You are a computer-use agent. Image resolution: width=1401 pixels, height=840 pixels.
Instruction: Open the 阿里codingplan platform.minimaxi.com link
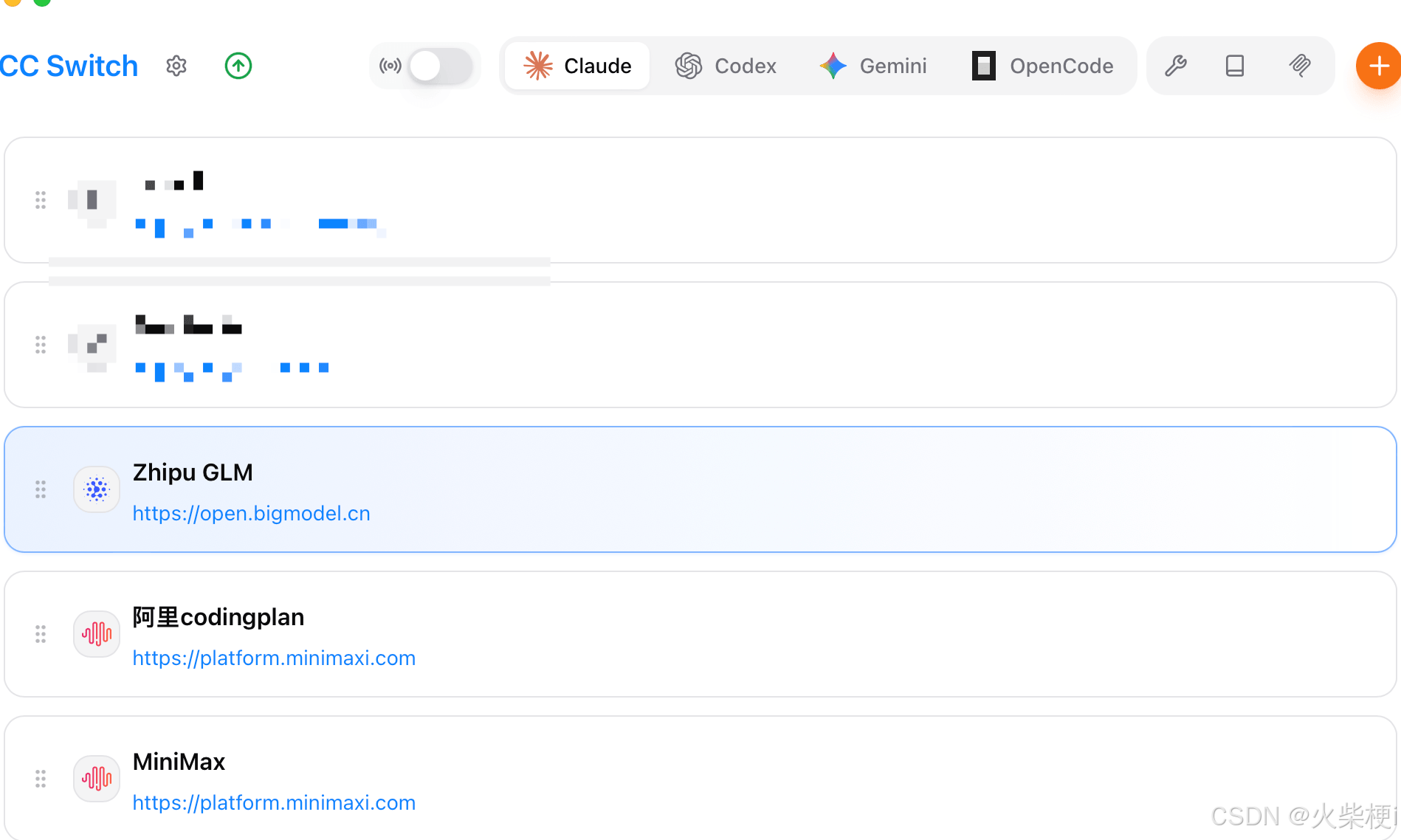click(x=274, y=658)
